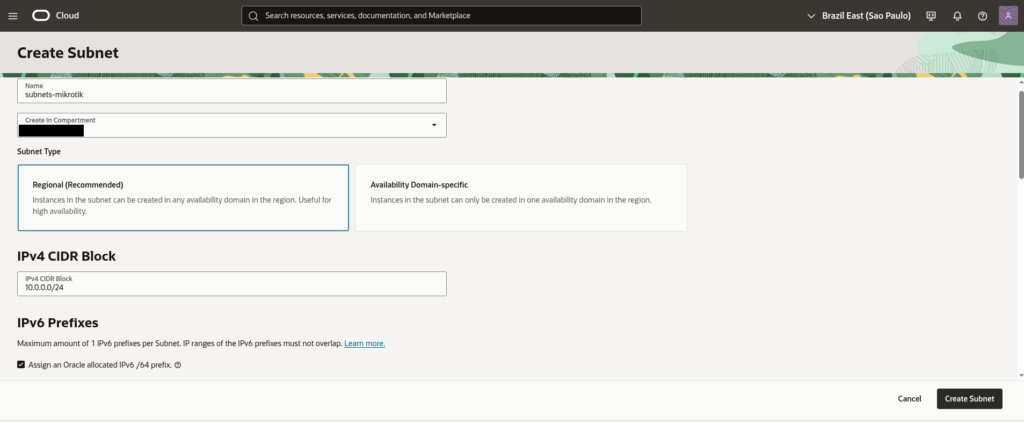Open the Cloud Shell developer tools icon
1024x423 pixels.
931,16
